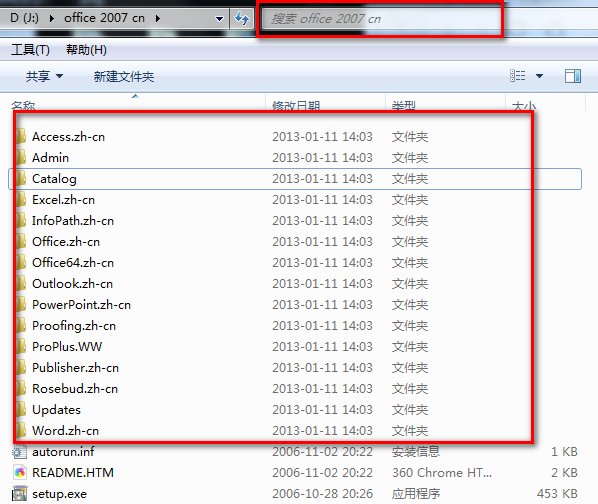The height and width of the screenshot is (504, 598).
Task: Select the Word.zh-cn folder icon
Action: 20,430
